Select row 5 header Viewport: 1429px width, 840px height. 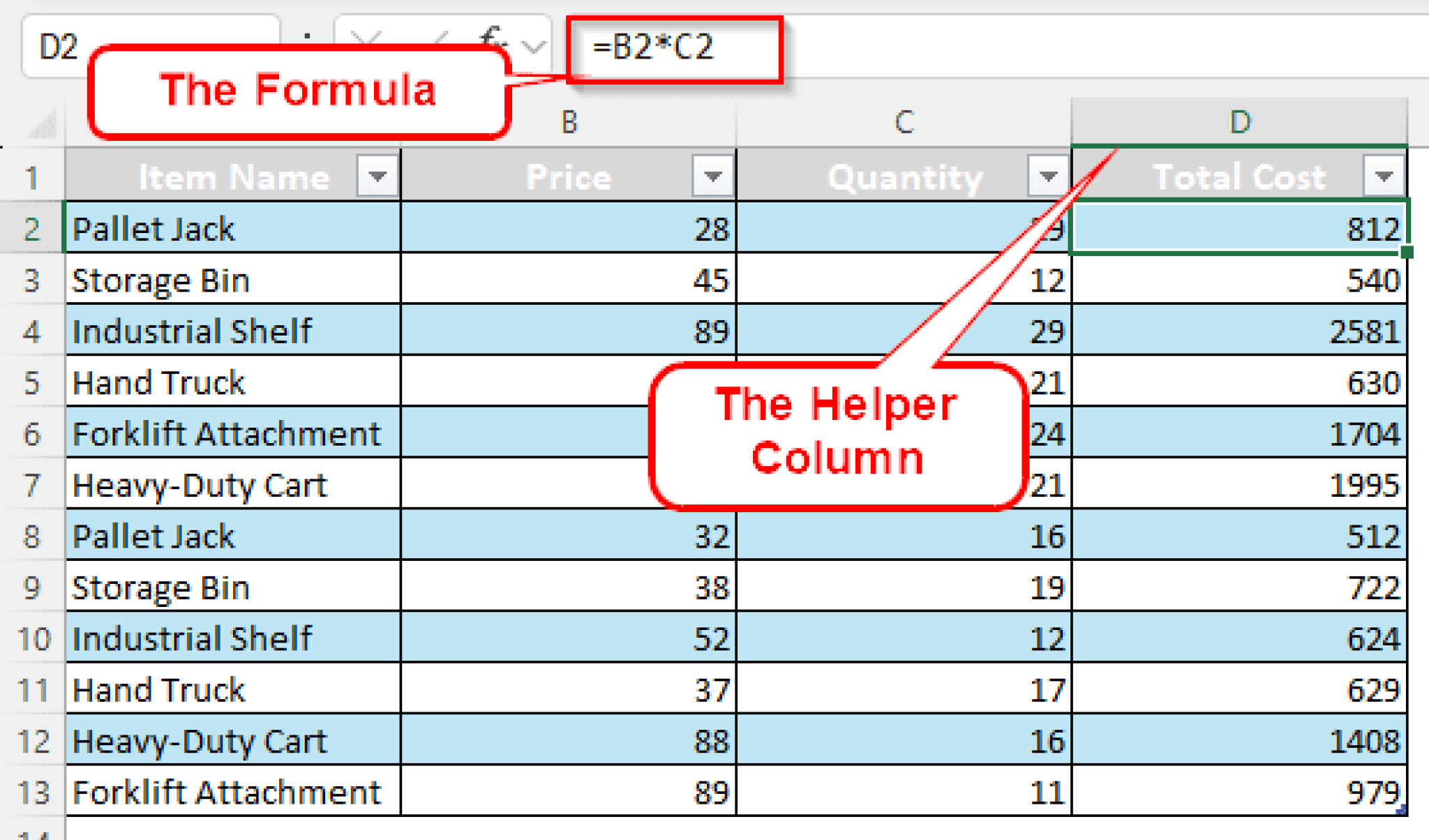pos(33,382)
